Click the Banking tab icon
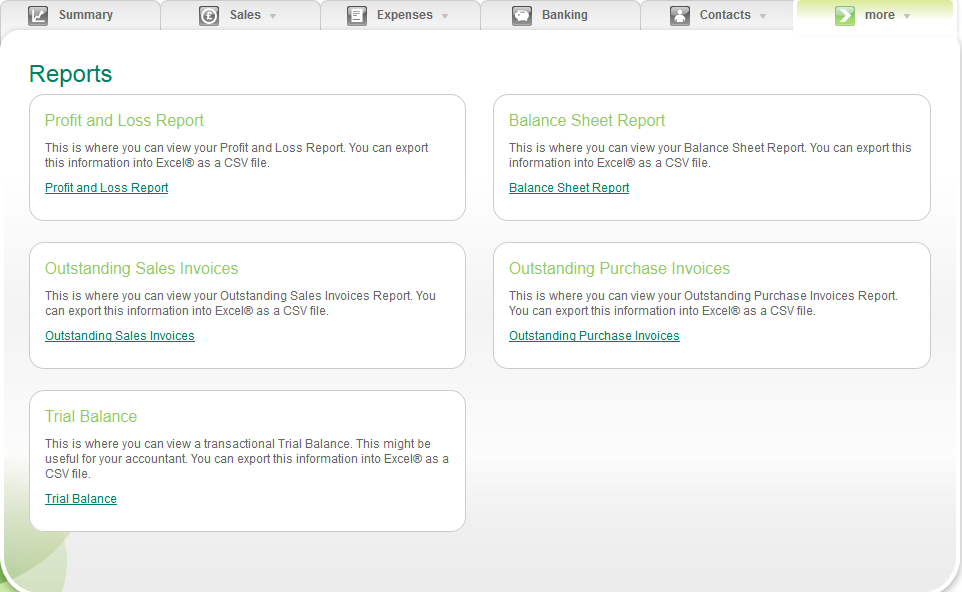The width and height of the screenshot is (962, 592). coord(522,15)
